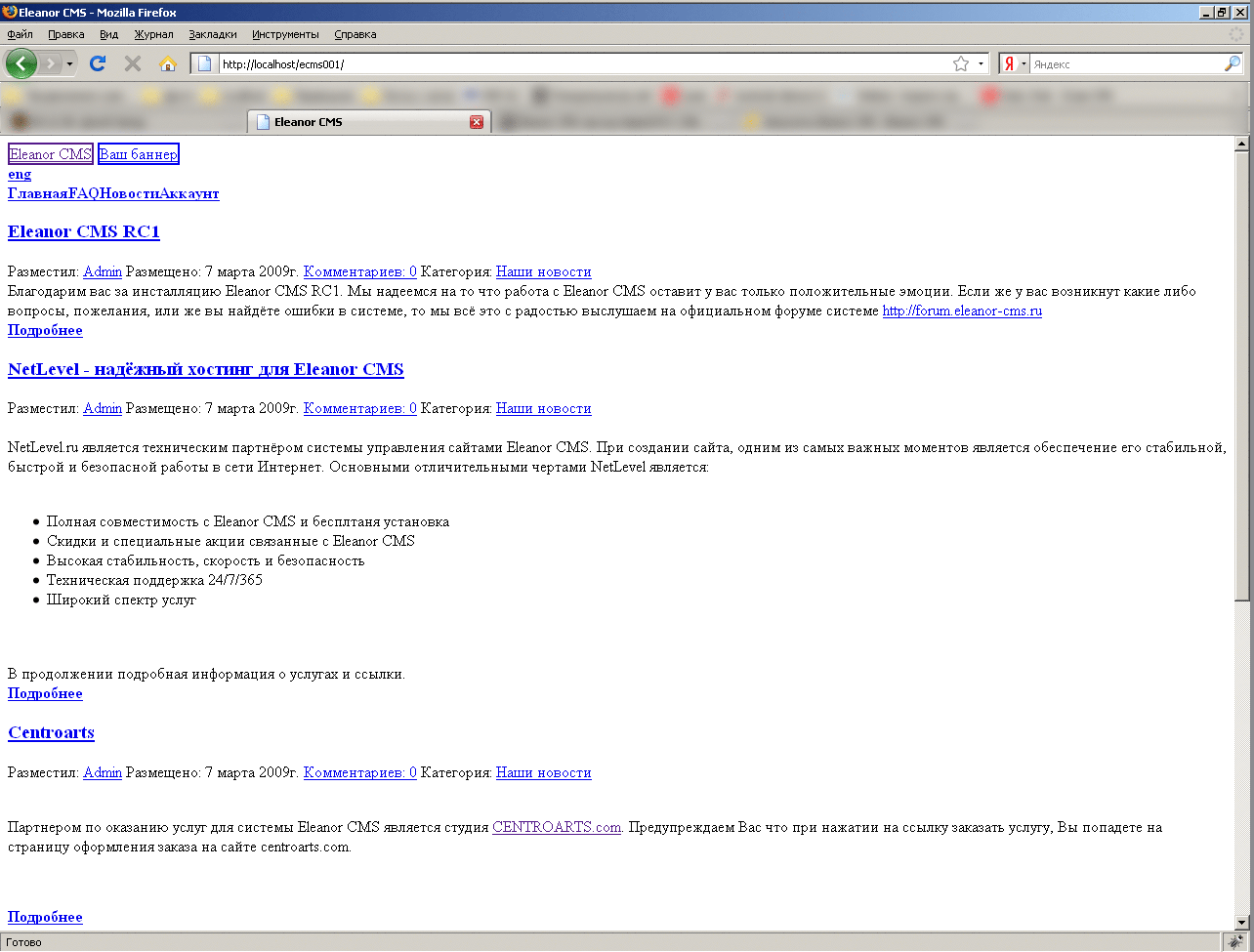1254x952 pixels.
Task: Click the Firefox icon in title bar
Action: [10, 12]
